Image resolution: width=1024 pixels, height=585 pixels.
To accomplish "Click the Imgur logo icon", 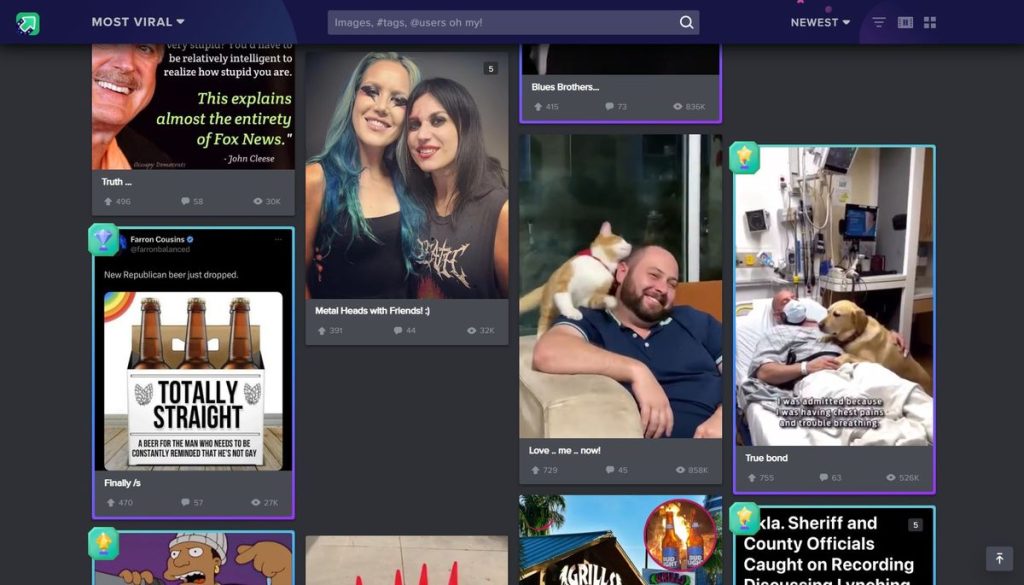I will coord(28,23).
